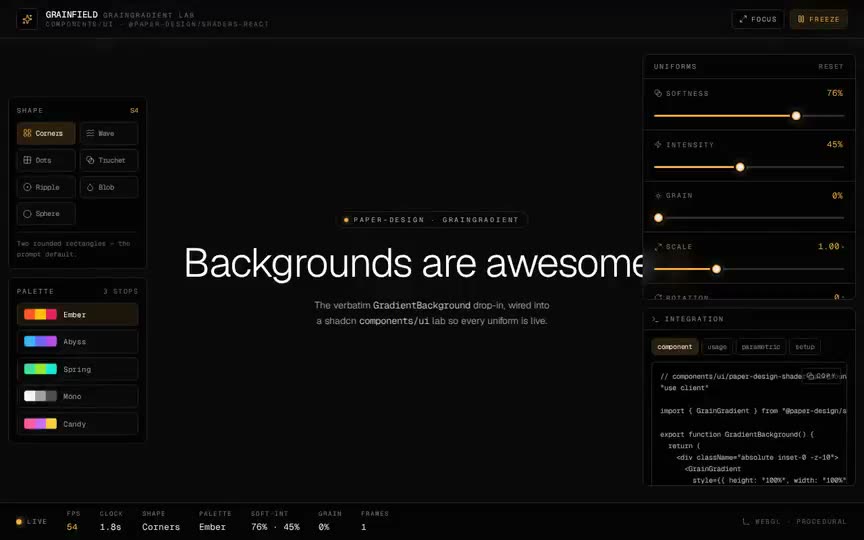
Task: Switch to the usage tab
Action: pyautogui.click(x=717, y=347)
